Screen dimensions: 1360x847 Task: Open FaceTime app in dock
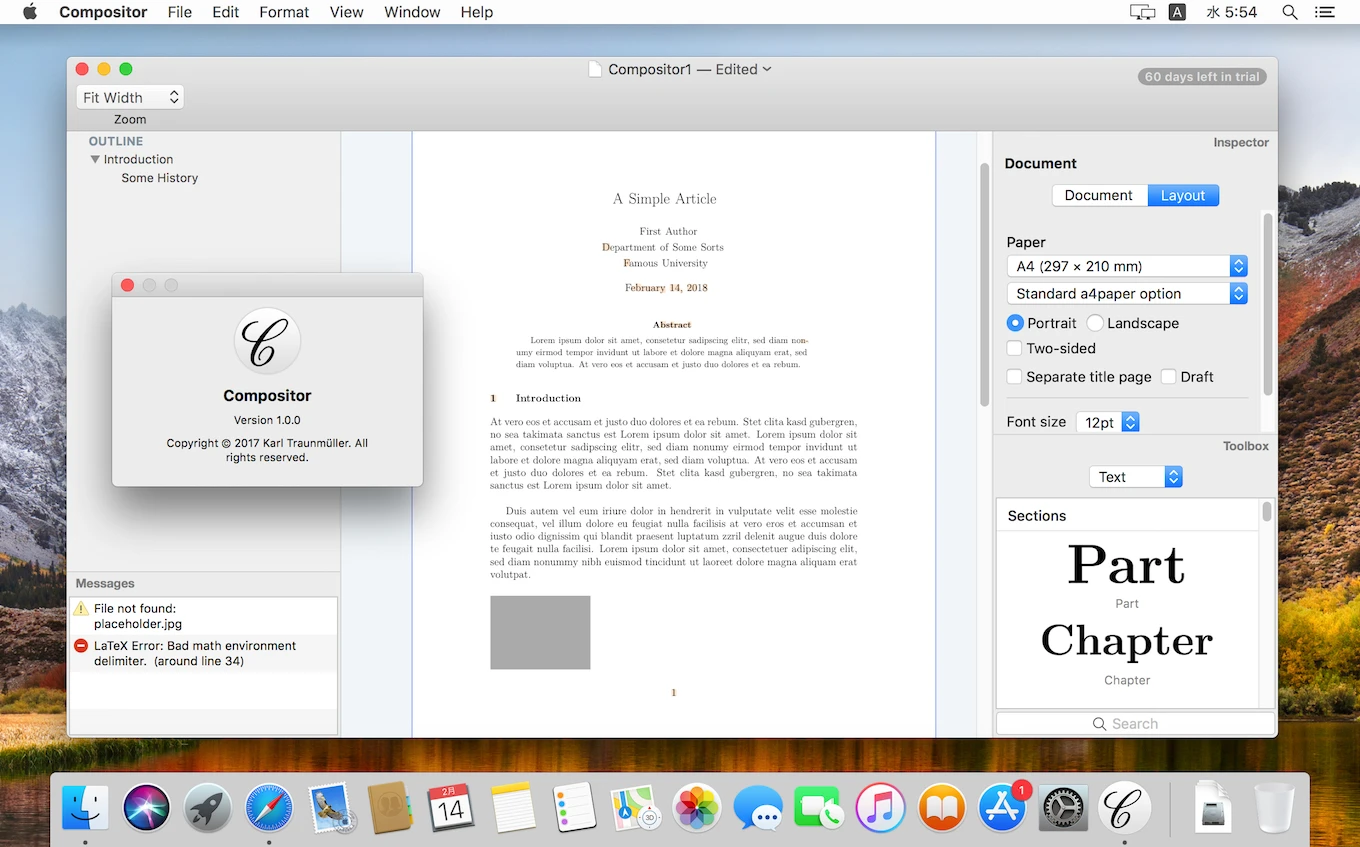(x=819, y=807)
